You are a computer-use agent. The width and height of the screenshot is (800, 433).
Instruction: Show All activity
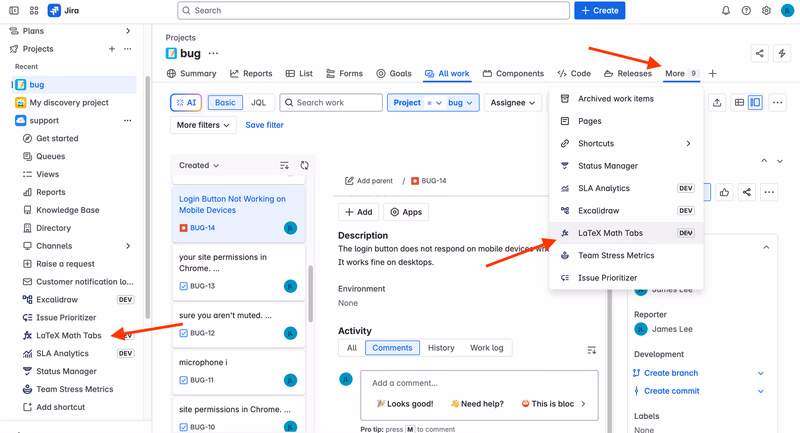pos(352,348)
